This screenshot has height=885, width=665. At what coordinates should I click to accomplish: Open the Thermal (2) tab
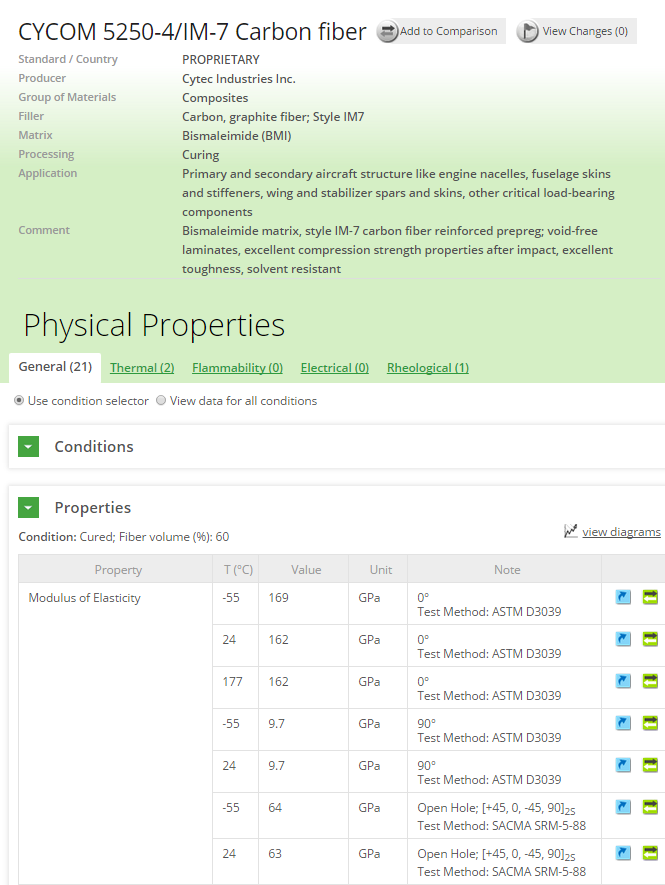tap(142, 368)
